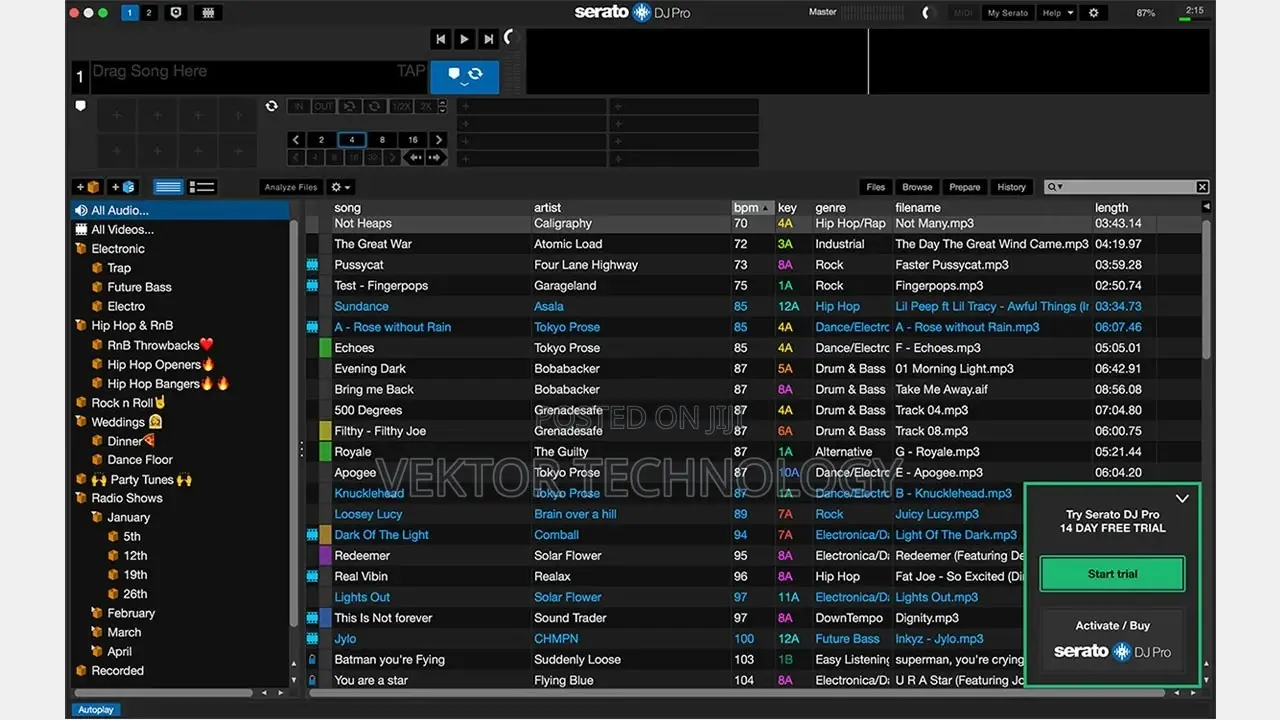Set loop OUT point

tap(324, 106)
